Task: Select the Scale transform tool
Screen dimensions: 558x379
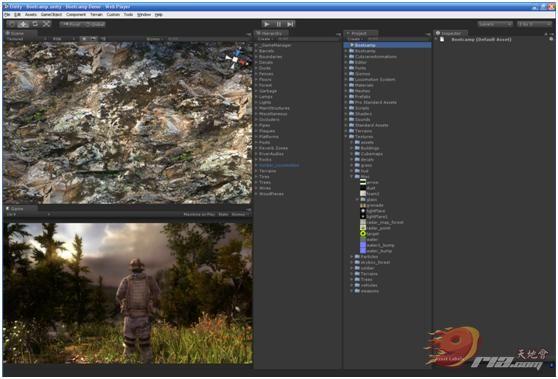Action: (x=46, y=24)
